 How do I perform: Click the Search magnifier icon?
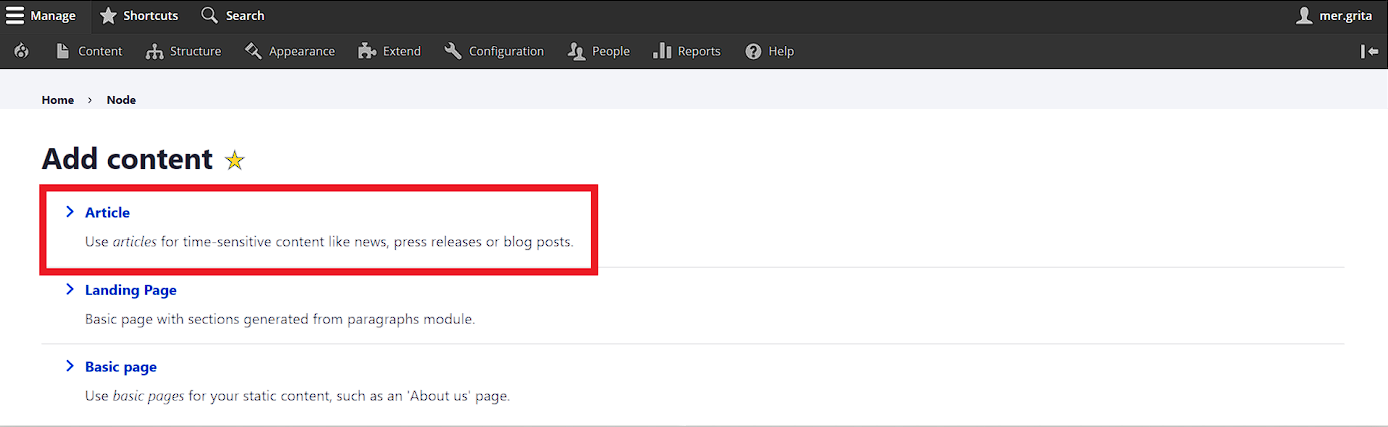(x=209, y=15)
